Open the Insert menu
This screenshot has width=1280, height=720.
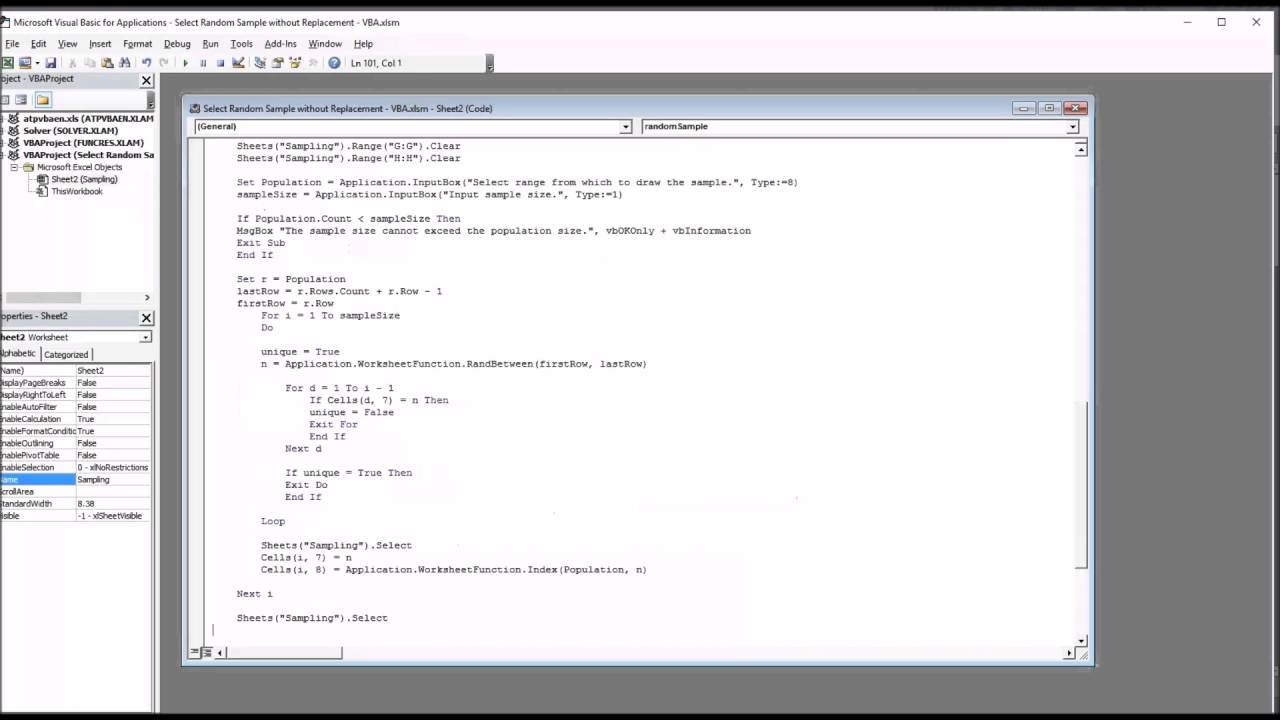point(100,44)
